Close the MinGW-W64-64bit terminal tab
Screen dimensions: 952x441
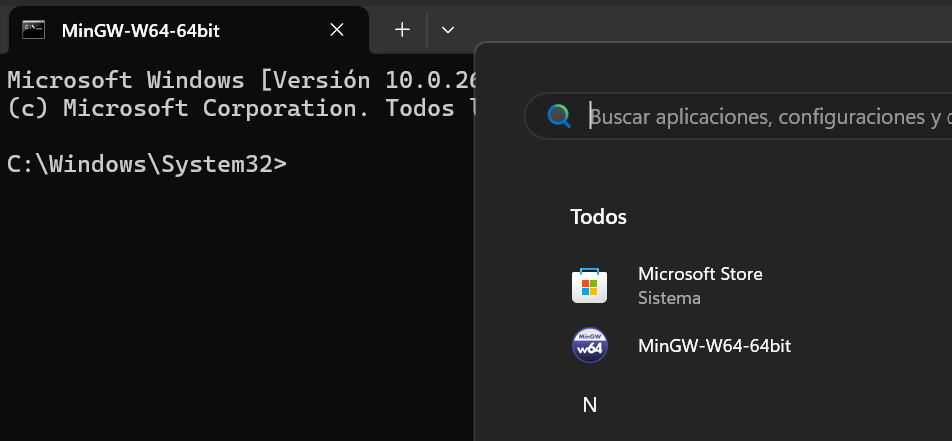coord(337,30)
